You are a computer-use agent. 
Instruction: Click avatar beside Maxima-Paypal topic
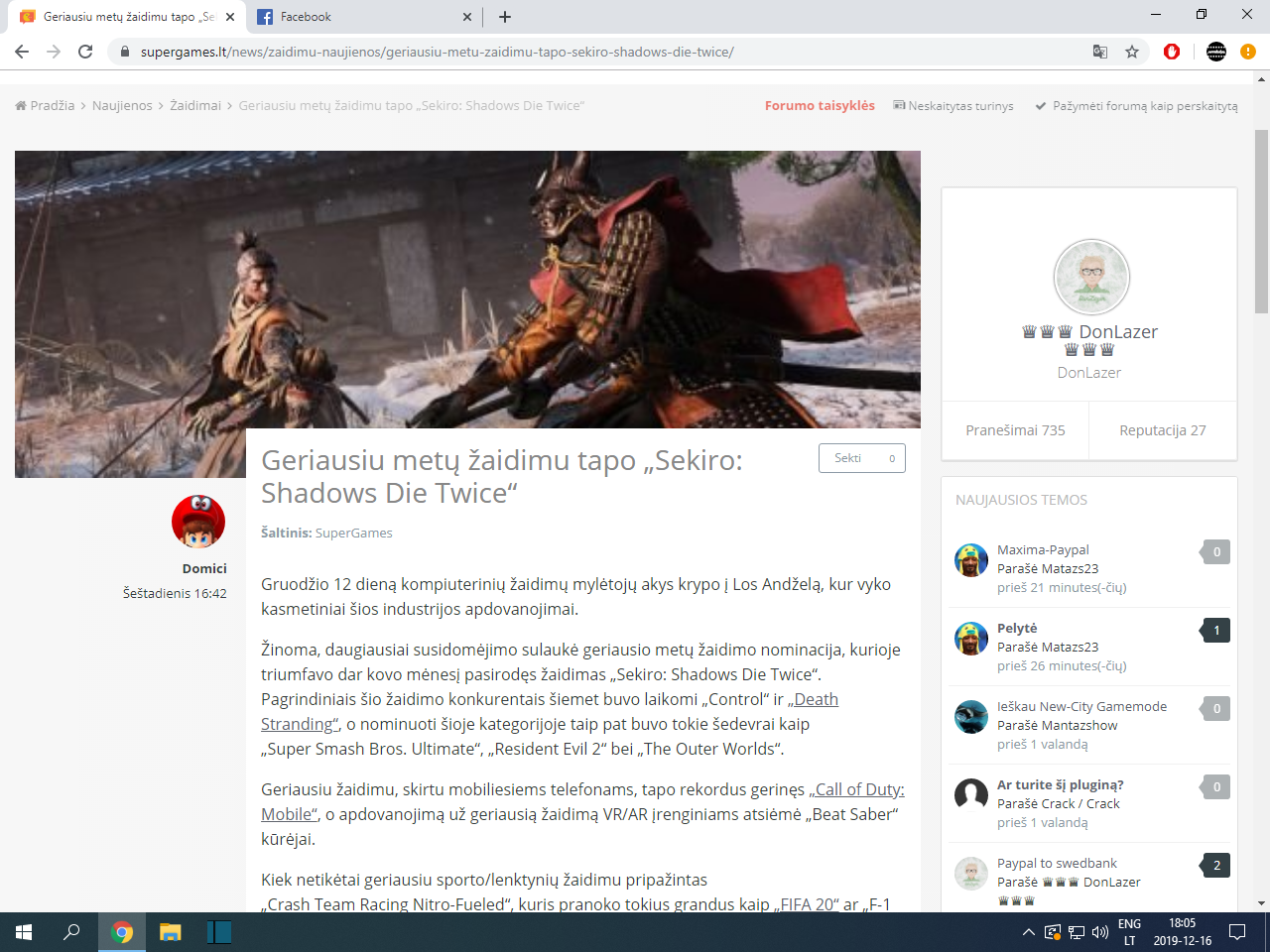(x=971, y=560)
